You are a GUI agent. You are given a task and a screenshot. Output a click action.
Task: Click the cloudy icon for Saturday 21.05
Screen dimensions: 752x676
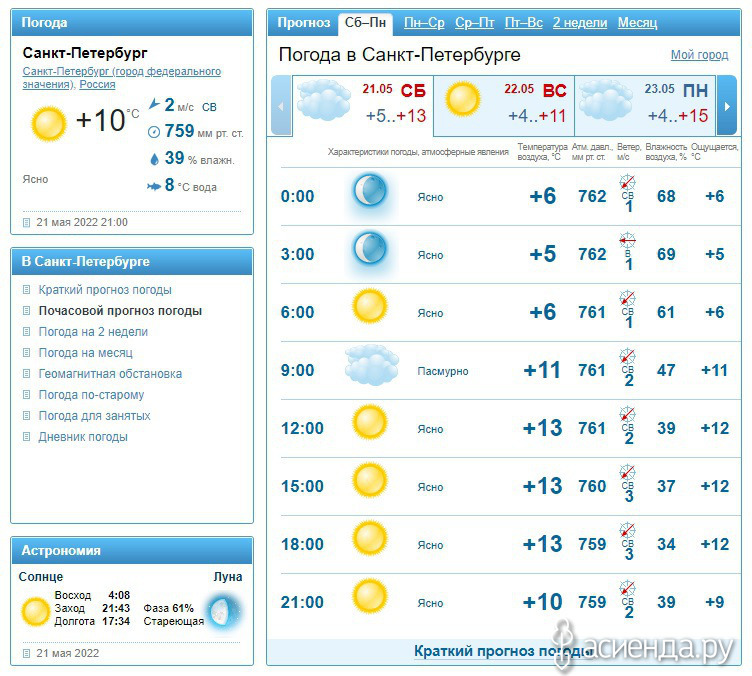tap(323, 100)
